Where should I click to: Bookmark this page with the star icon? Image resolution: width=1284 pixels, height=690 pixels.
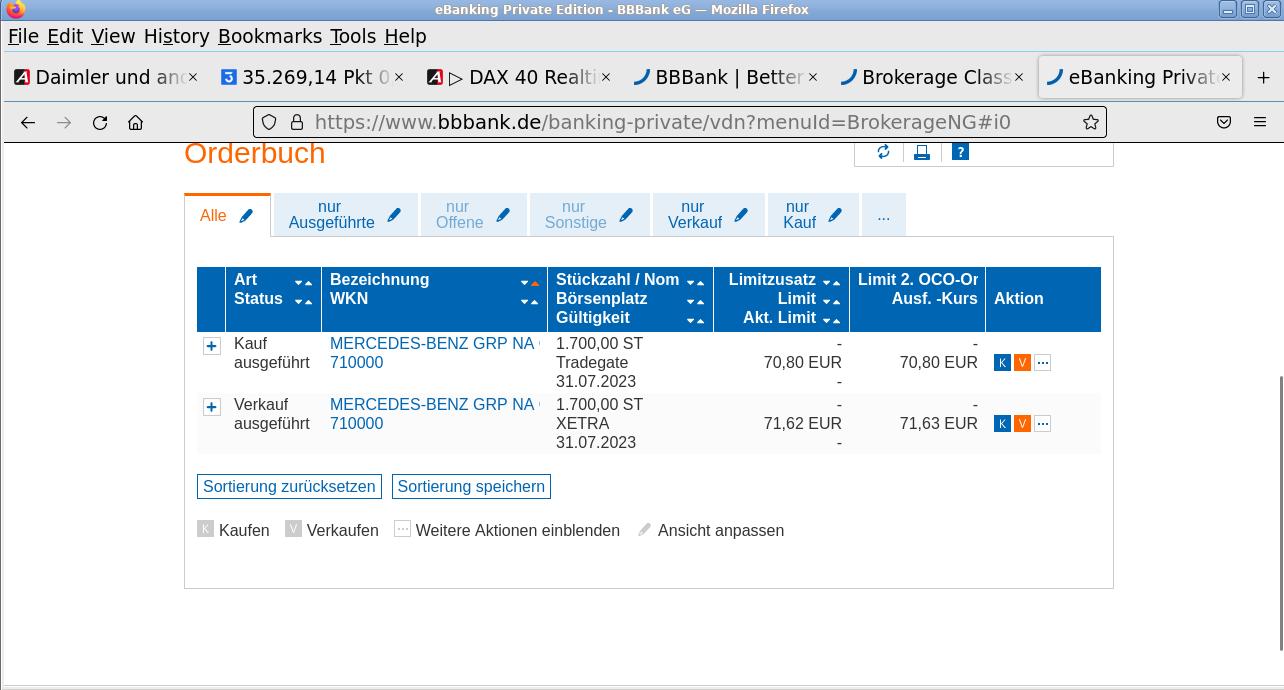coord(1090,122)
